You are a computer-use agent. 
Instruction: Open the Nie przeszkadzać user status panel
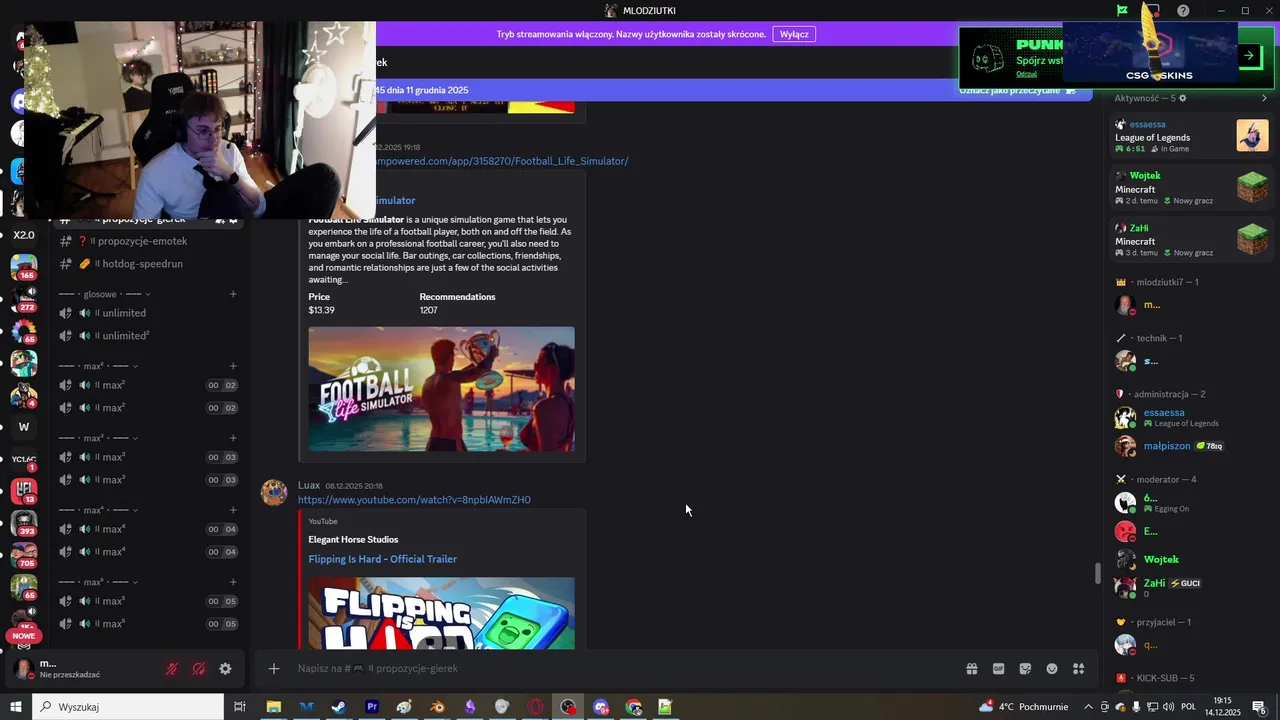pyautogui.click(x=80, y=669)
